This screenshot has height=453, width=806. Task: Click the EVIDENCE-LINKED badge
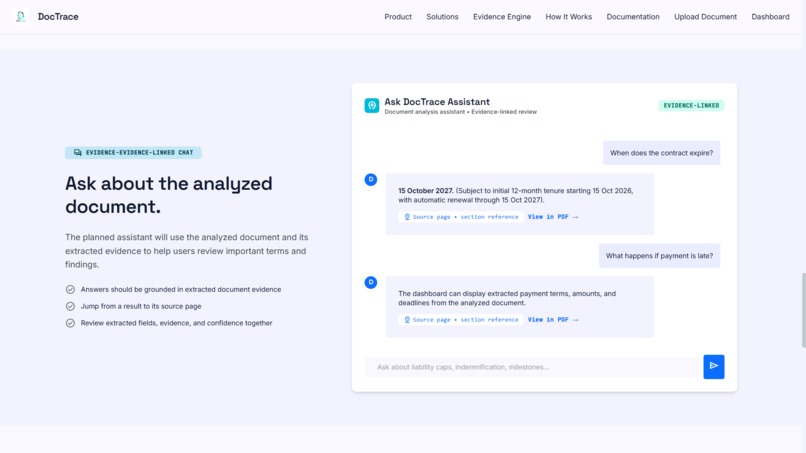click(x=691, y=105)
